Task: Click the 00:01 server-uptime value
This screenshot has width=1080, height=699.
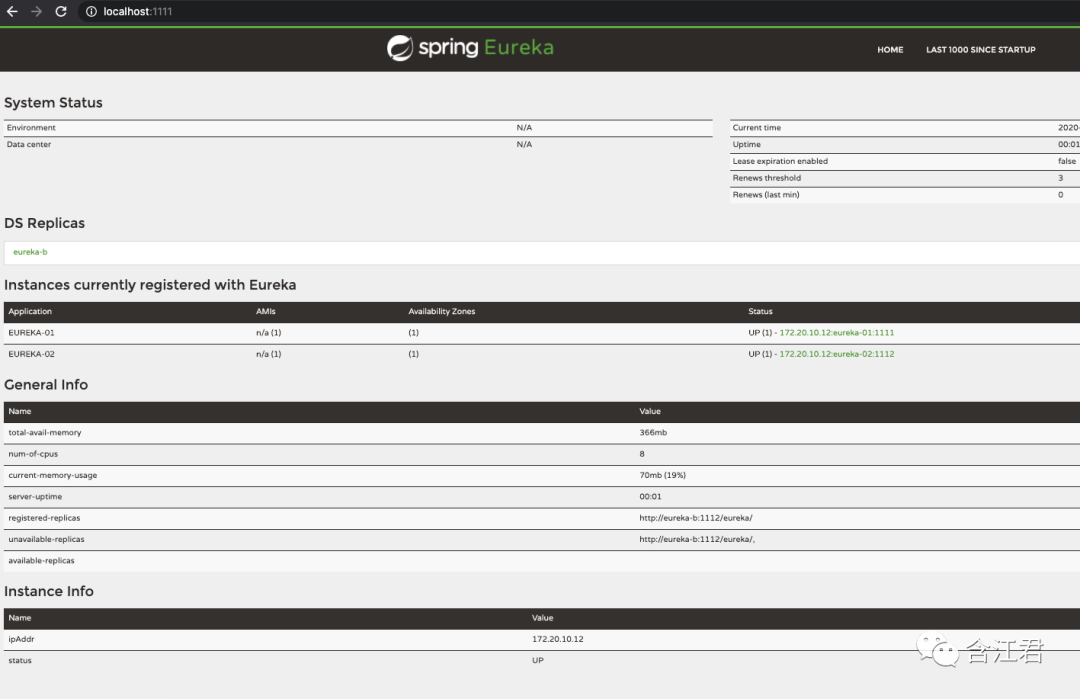Action: [x=650, y=497]
